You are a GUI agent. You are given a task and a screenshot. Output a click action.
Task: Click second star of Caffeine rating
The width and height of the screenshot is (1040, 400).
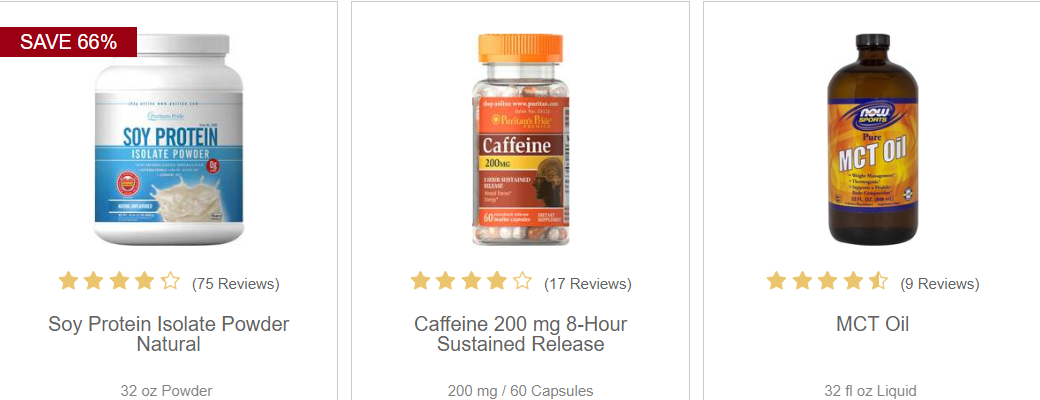(x=446, y=281)
